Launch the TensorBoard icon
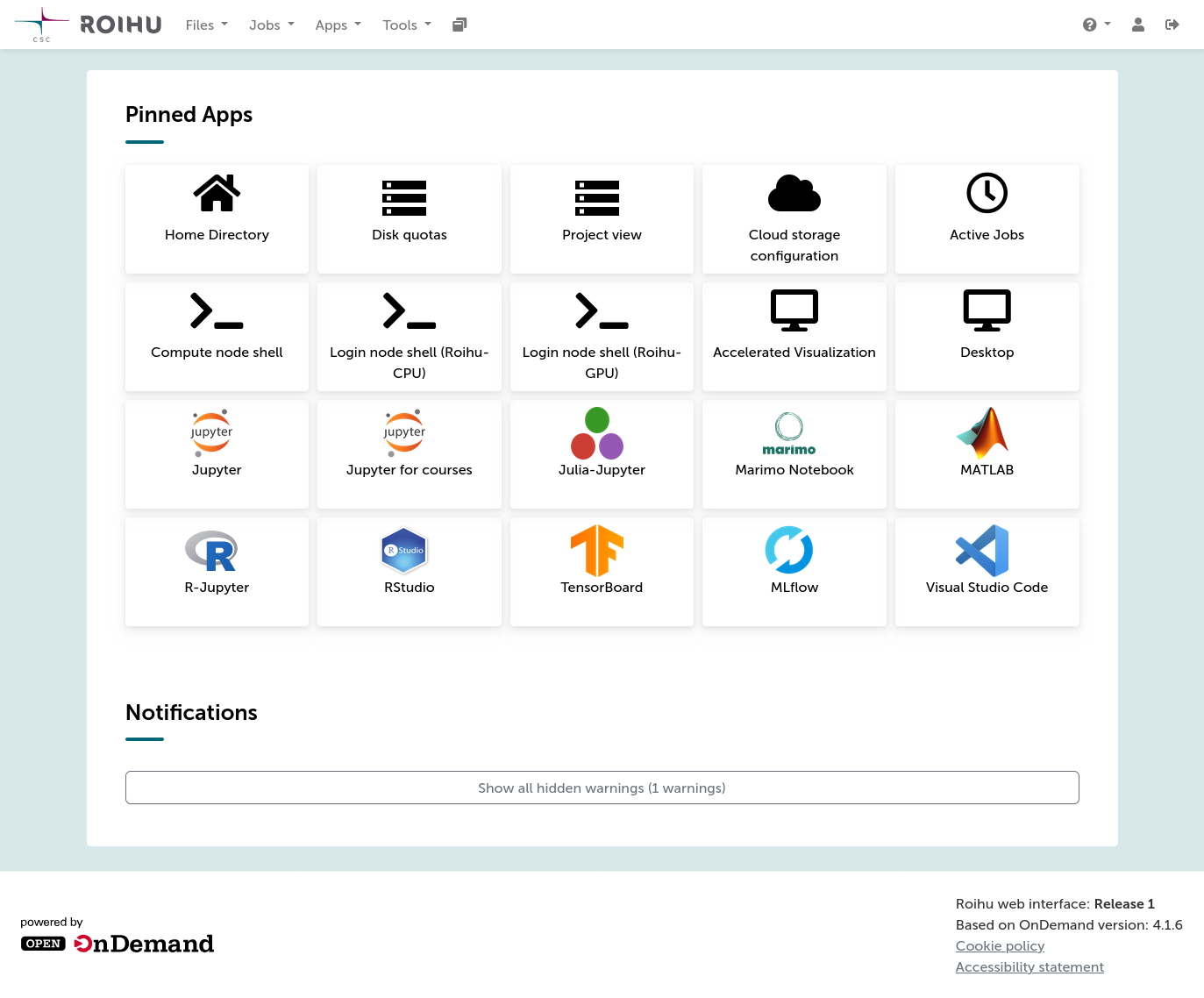 tap(597, 551)
